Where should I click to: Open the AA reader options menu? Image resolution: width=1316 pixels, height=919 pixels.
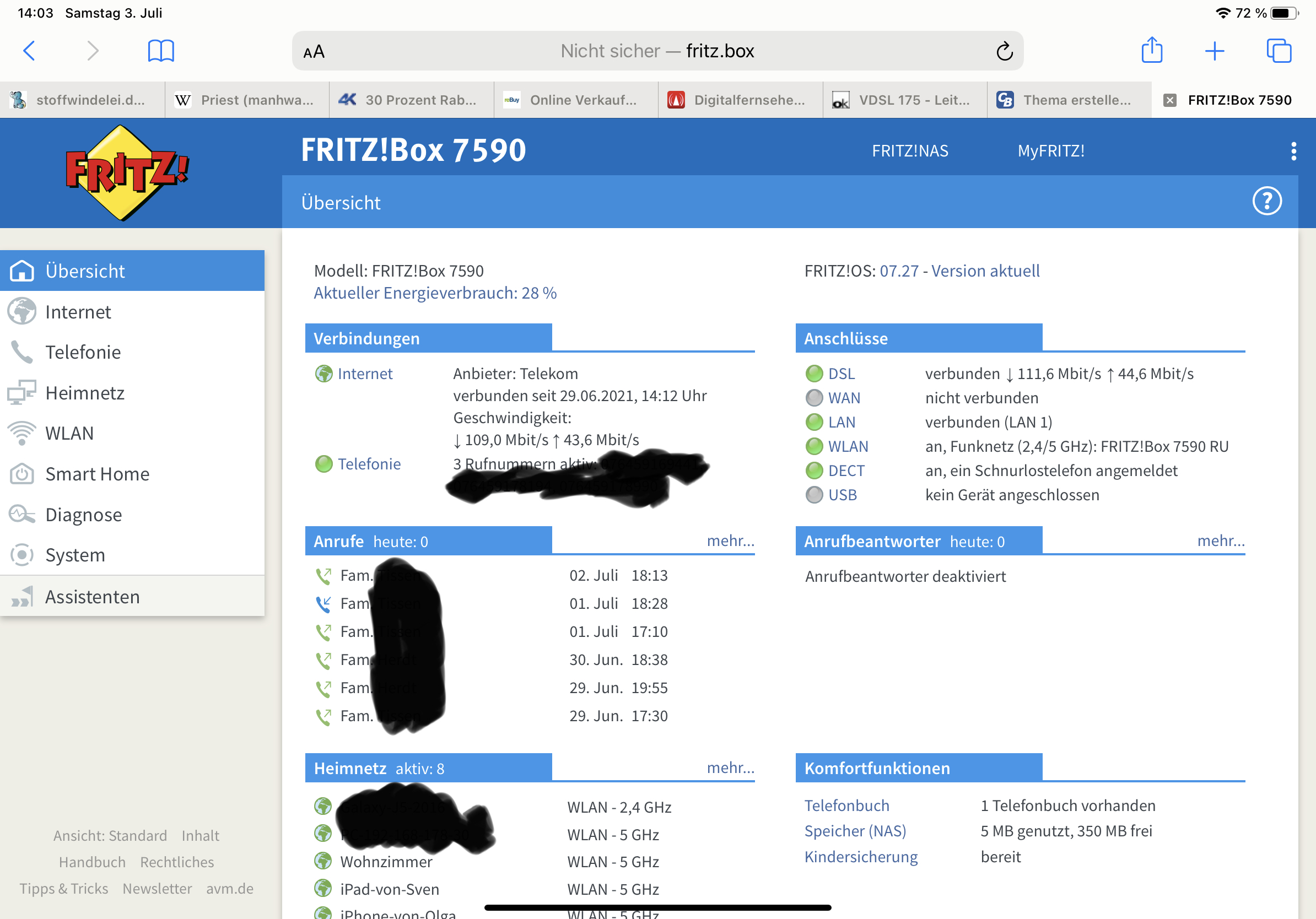(x=314, y=52)
